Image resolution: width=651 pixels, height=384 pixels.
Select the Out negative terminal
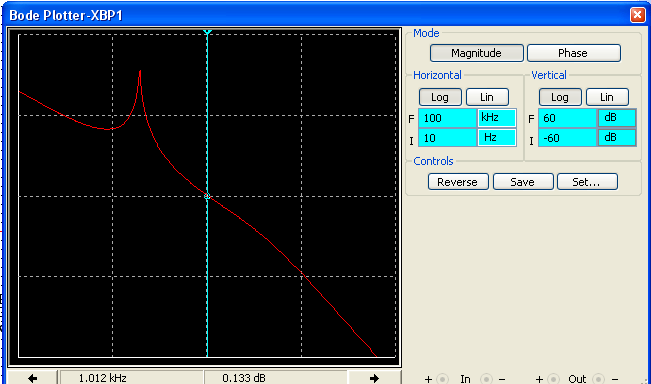pyautogui.click(x=598, y=379)
